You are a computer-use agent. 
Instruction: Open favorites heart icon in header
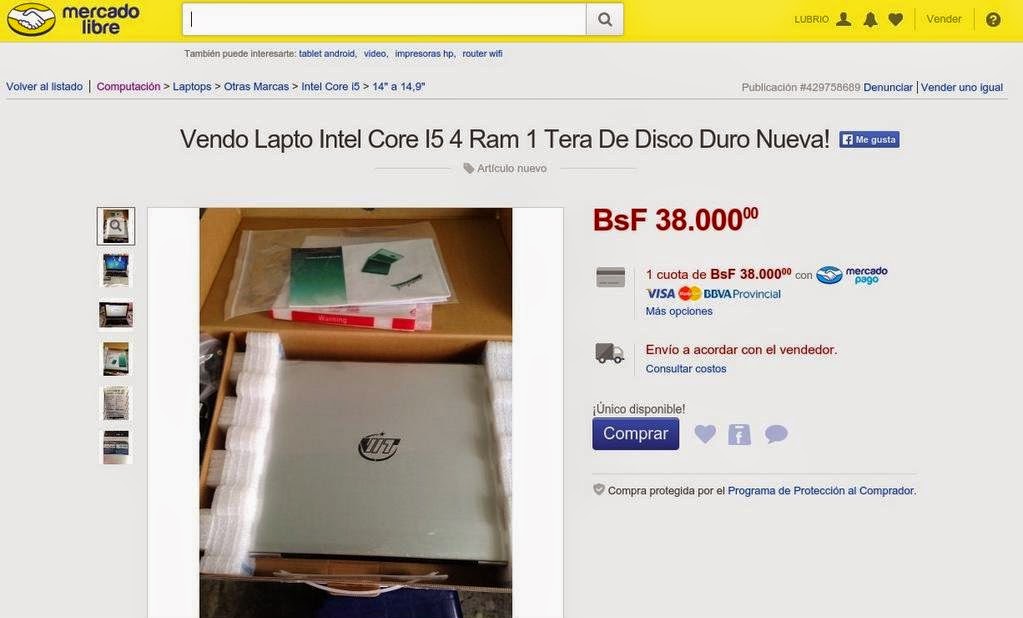pos(896,20)
